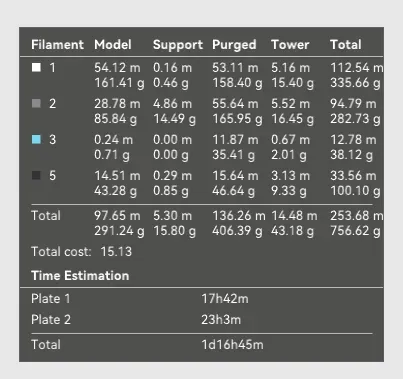Select purged weight 46.64 g
Screen dimensions: 403x379
[x=233, y=191]
